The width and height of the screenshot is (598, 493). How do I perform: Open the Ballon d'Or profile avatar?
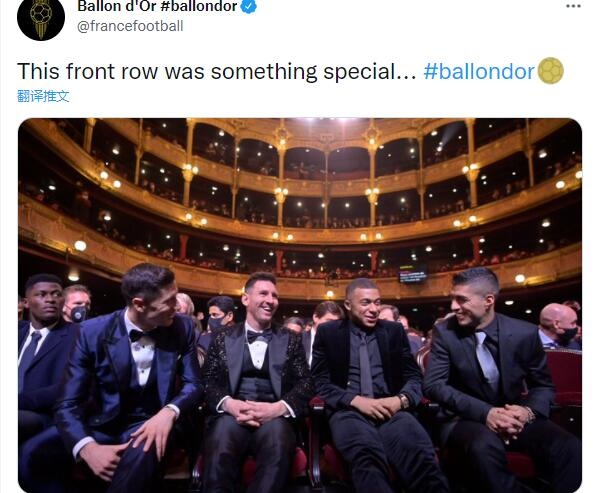(41, 17)
